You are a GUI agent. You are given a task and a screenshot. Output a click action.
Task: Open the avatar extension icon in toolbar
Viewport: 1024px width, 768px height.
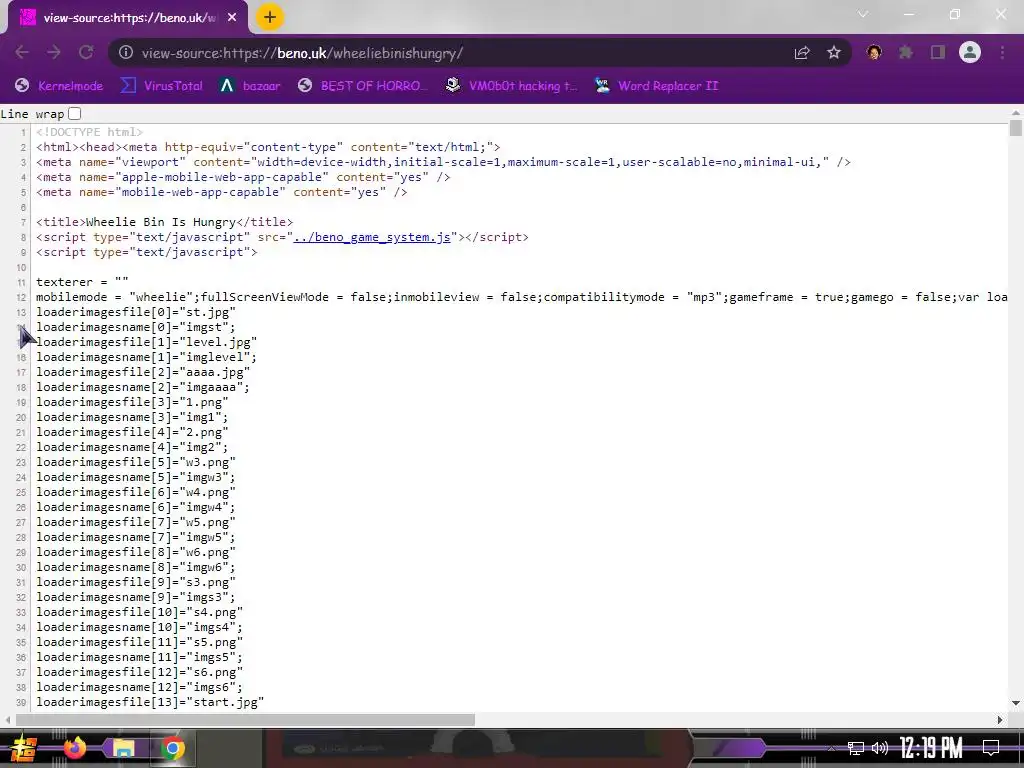874,52
